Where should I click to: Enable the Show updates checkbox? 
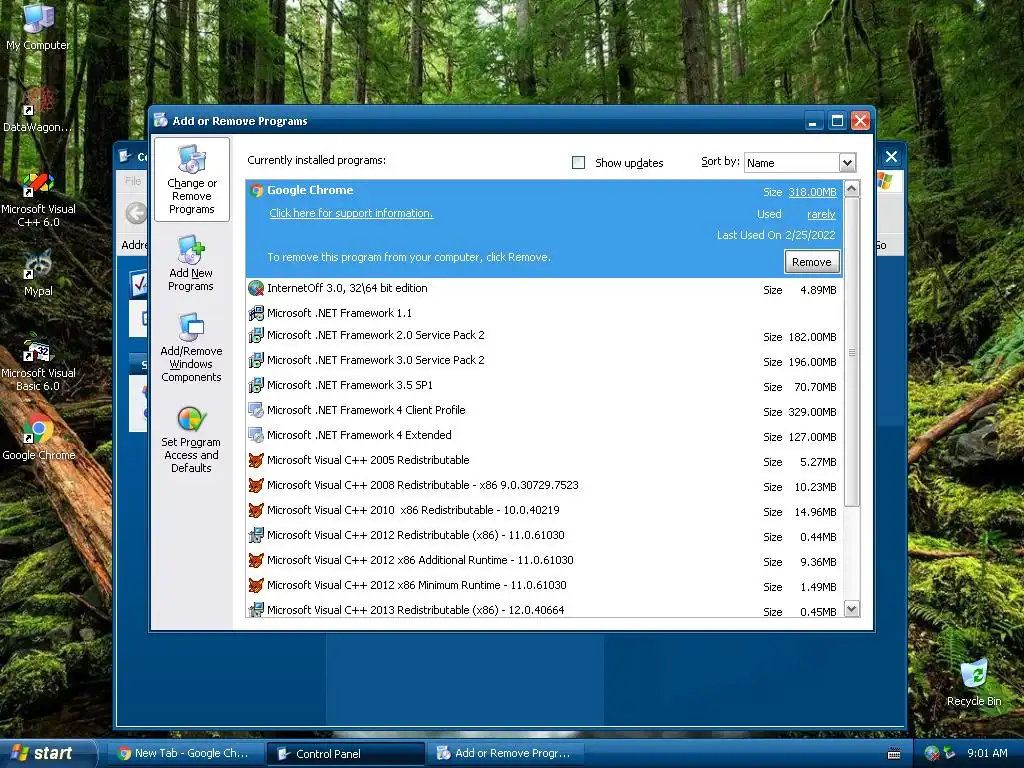point(579,163)
